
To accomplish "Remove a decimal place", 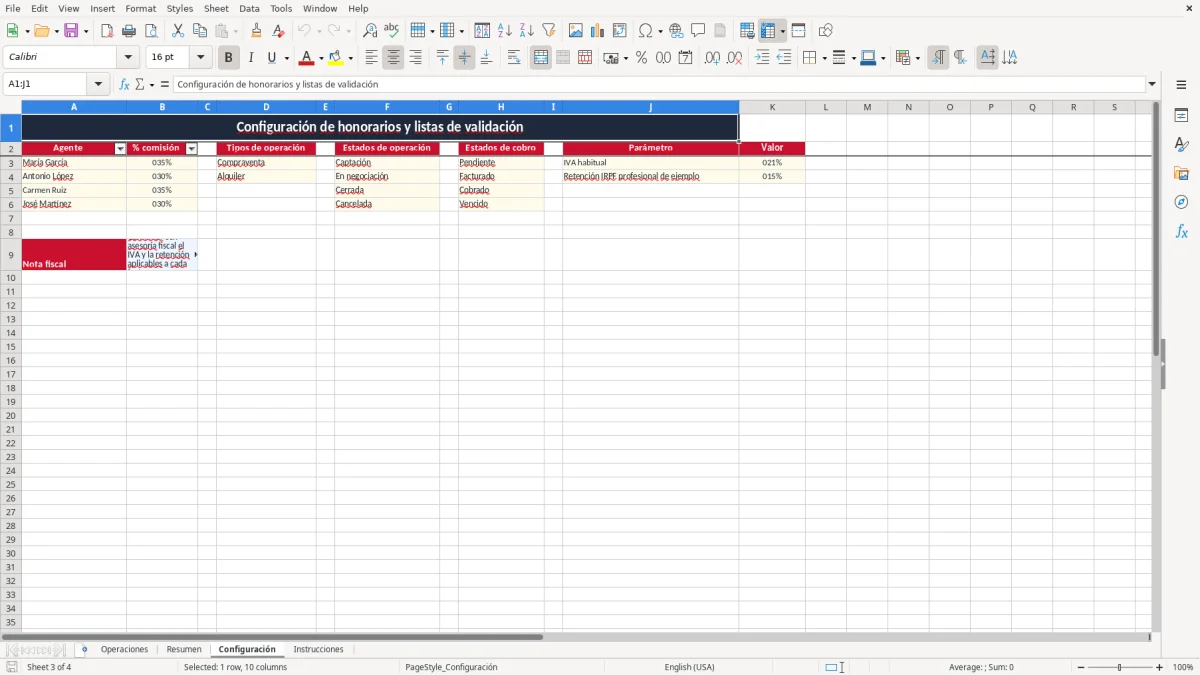I will click(734, 58).
